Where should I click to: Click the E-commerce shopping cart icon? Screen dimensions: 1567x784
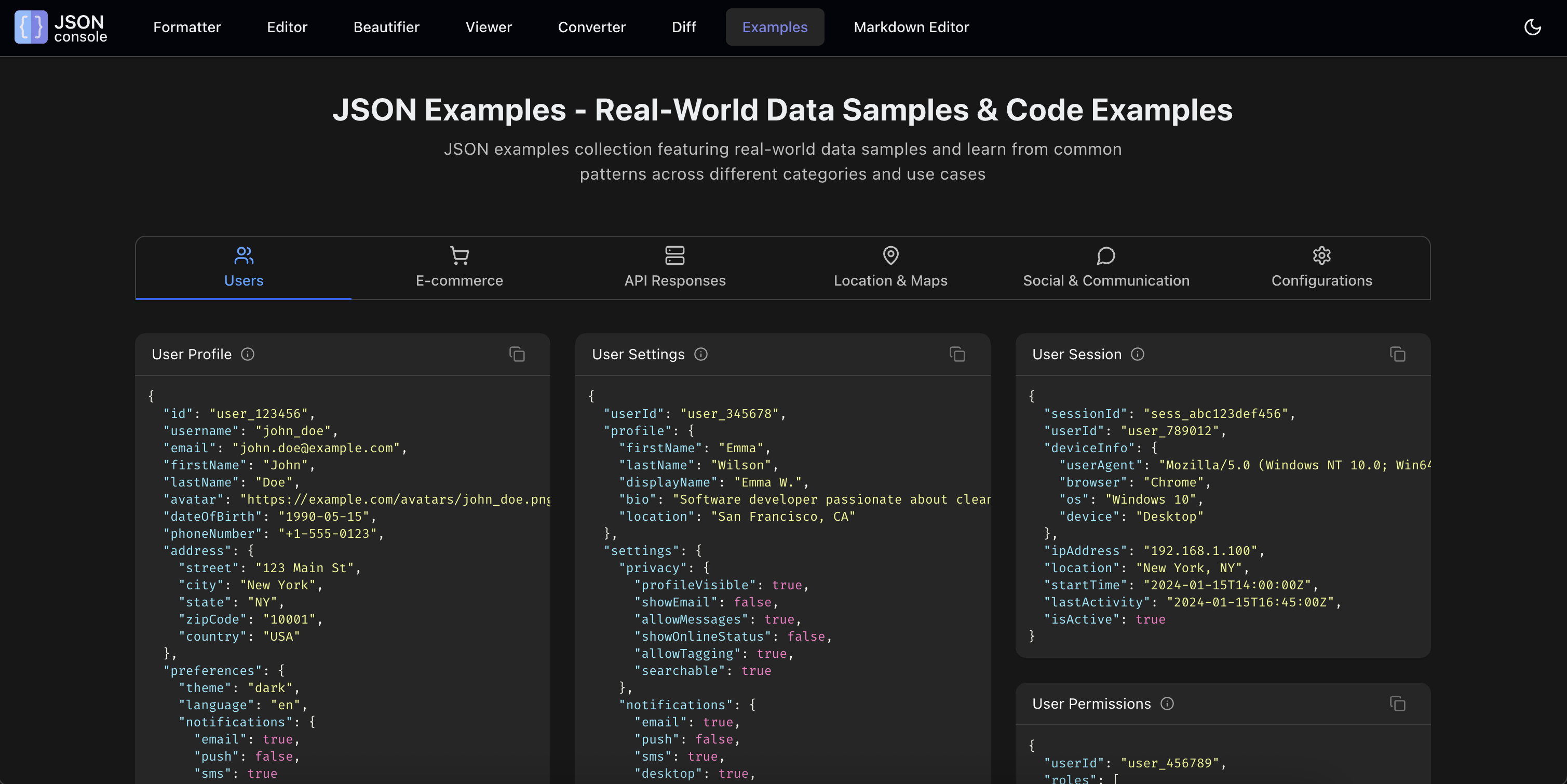pyautogui.click(x=460, y=255)
